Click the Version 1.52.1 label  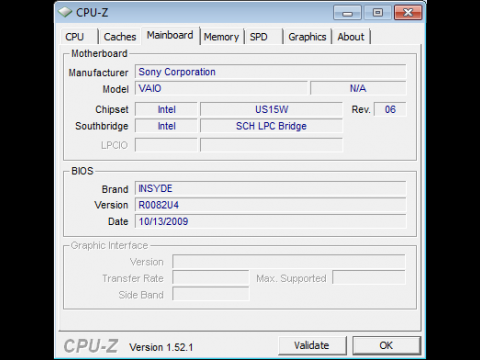point(161,347)
